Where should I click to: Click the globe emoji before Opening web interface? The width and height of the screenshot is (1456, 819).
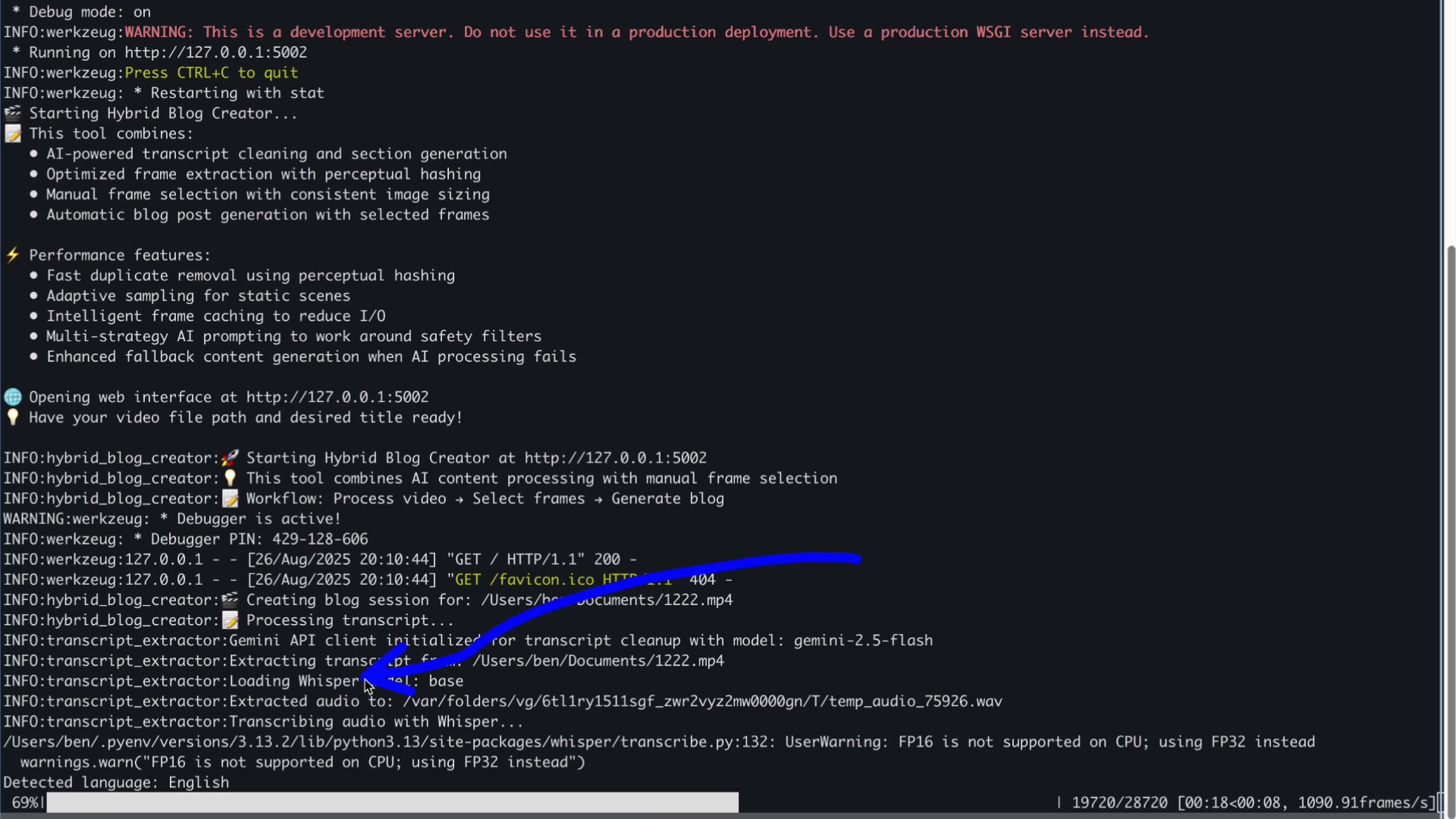tap(13, 397)
